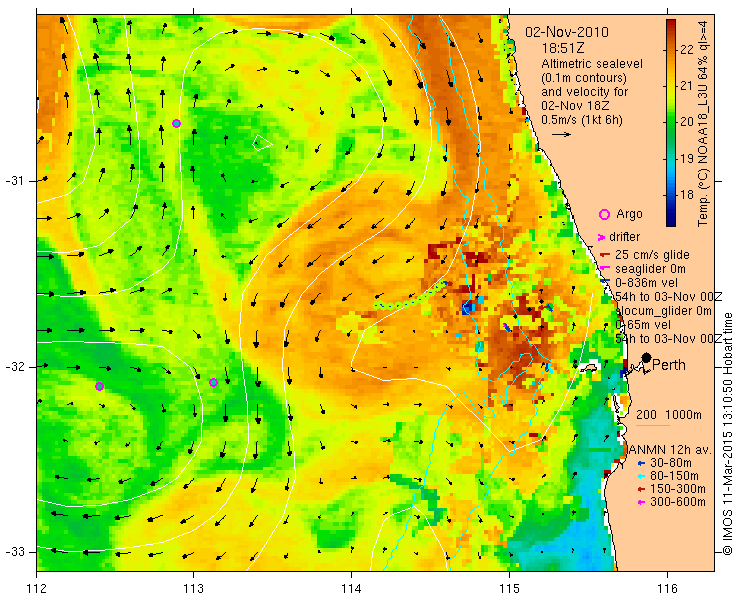The image size is (740, 600).
Task: Click the '150-300m' depth label
Action: (x=678, y=489)
